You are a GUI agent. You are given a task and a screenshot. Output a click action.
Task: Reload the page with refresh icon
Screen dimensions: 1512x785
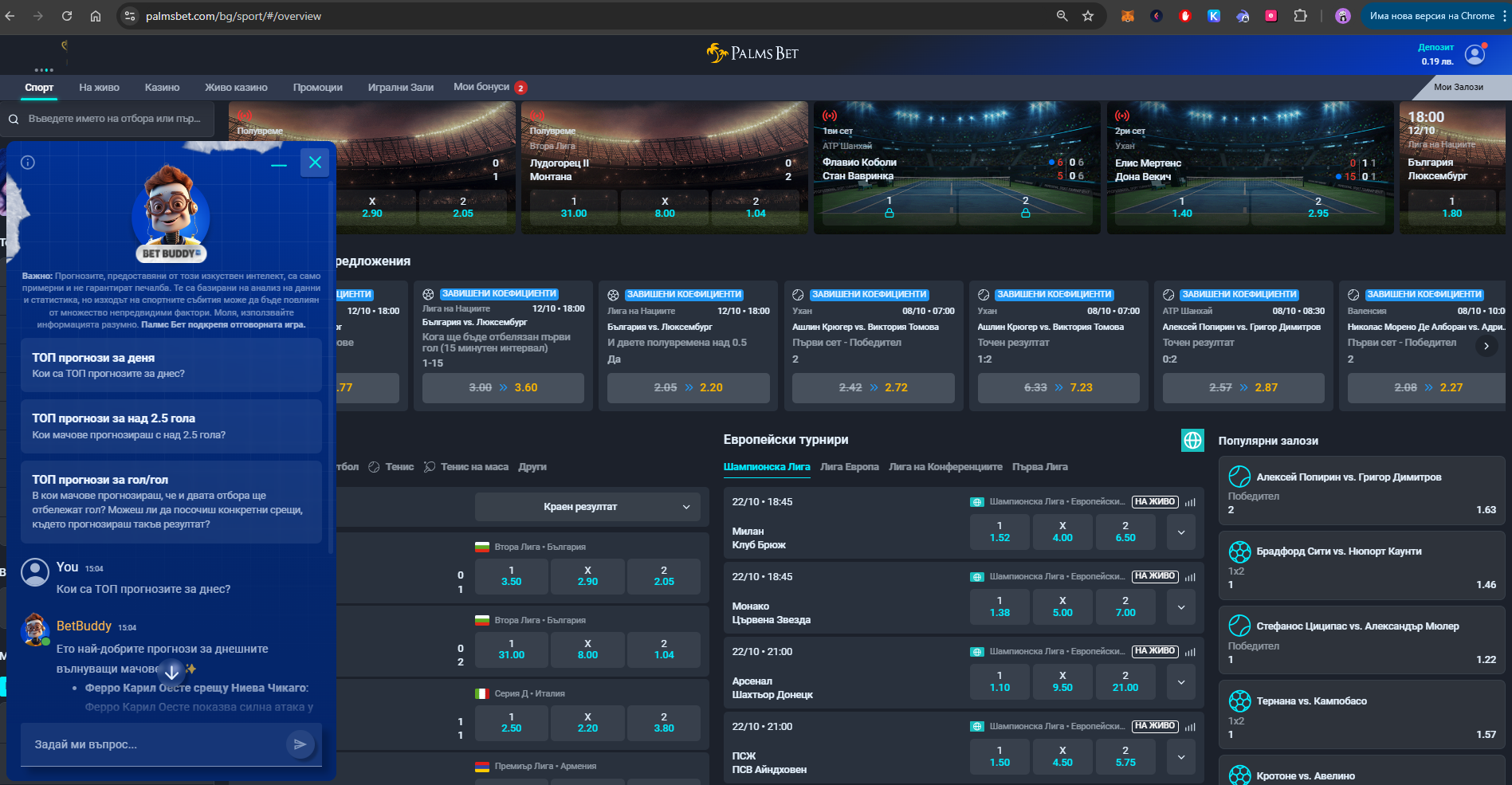point(67,16)
